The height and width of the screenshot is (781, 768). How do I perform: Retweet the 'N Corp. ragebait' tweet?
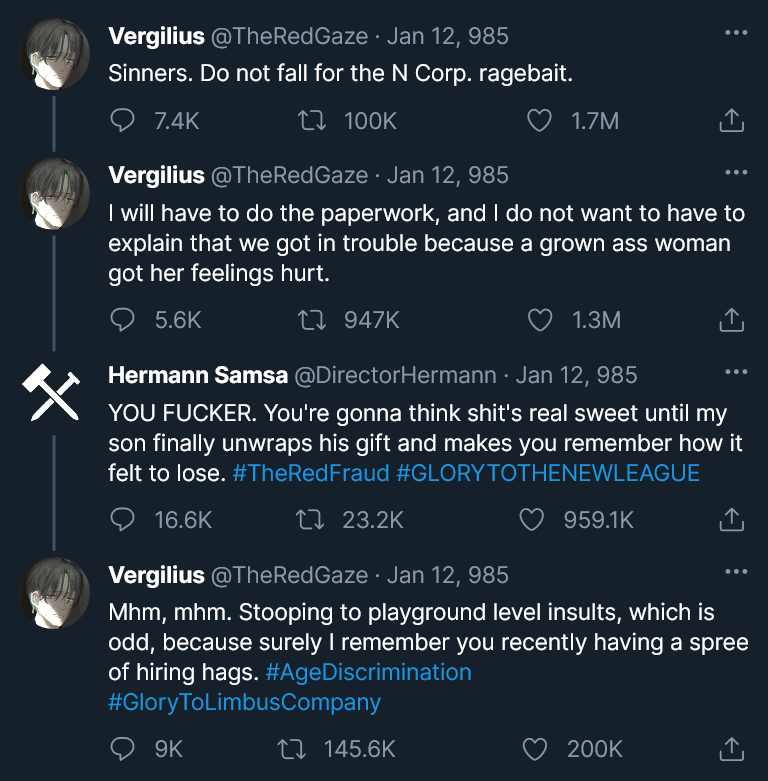click(311, 121)
